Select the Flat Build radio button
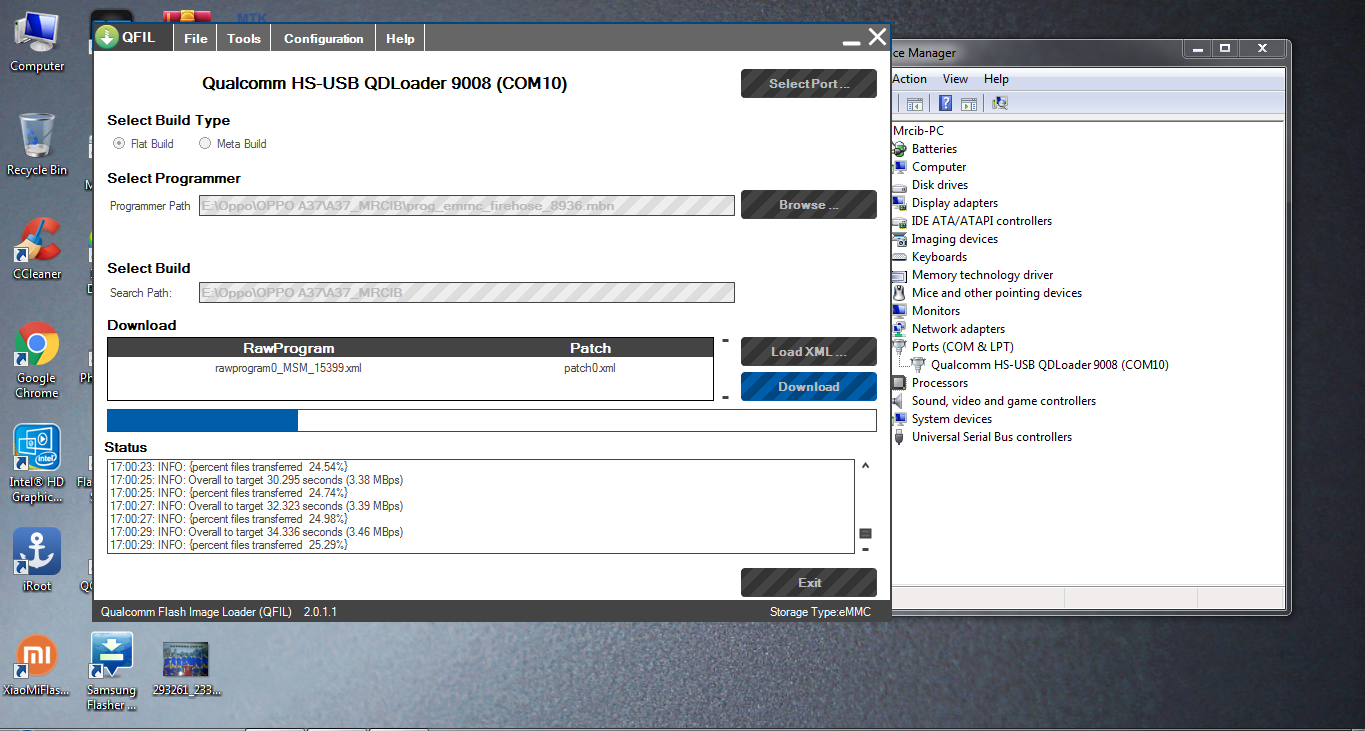This screenshot has height=731, width=1365. tap(119, 143)
